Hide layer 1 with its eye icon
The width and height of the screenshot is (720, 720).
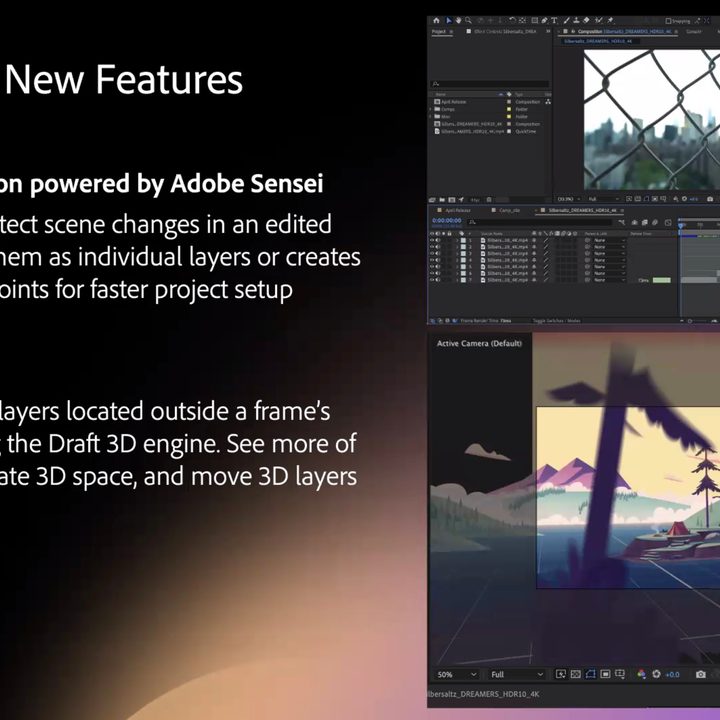coord(432,240)
